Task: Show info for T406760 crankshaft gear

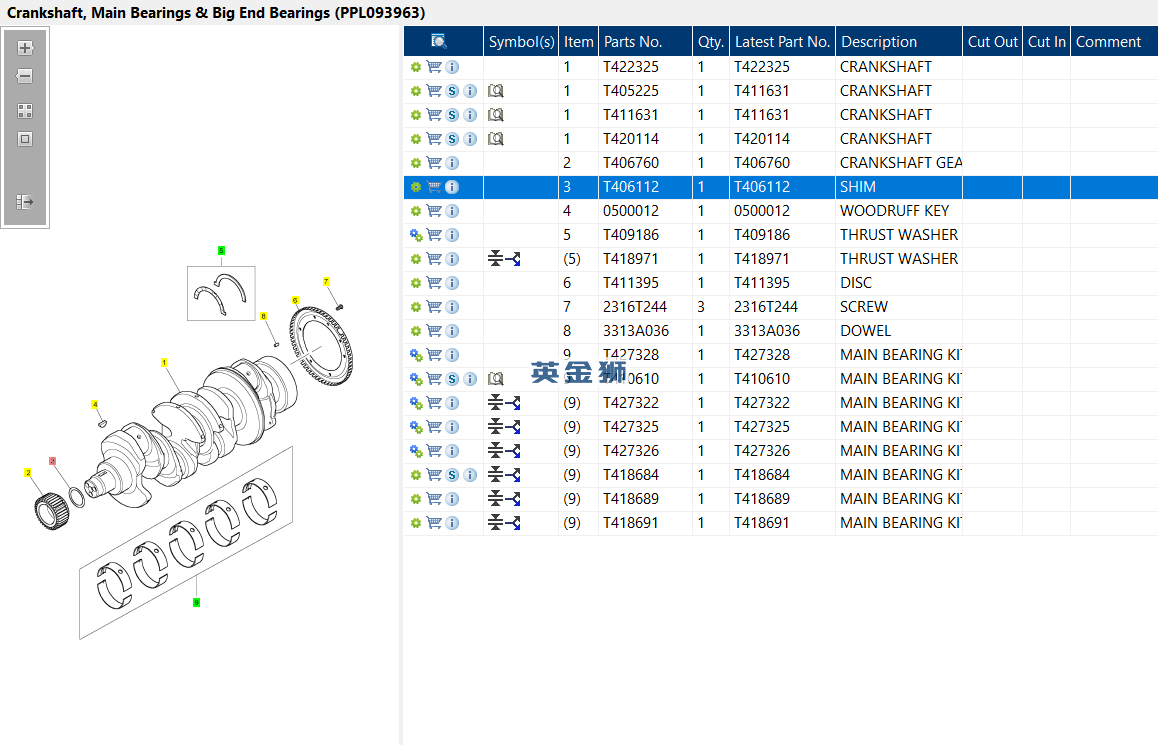Action: [452, 163]
